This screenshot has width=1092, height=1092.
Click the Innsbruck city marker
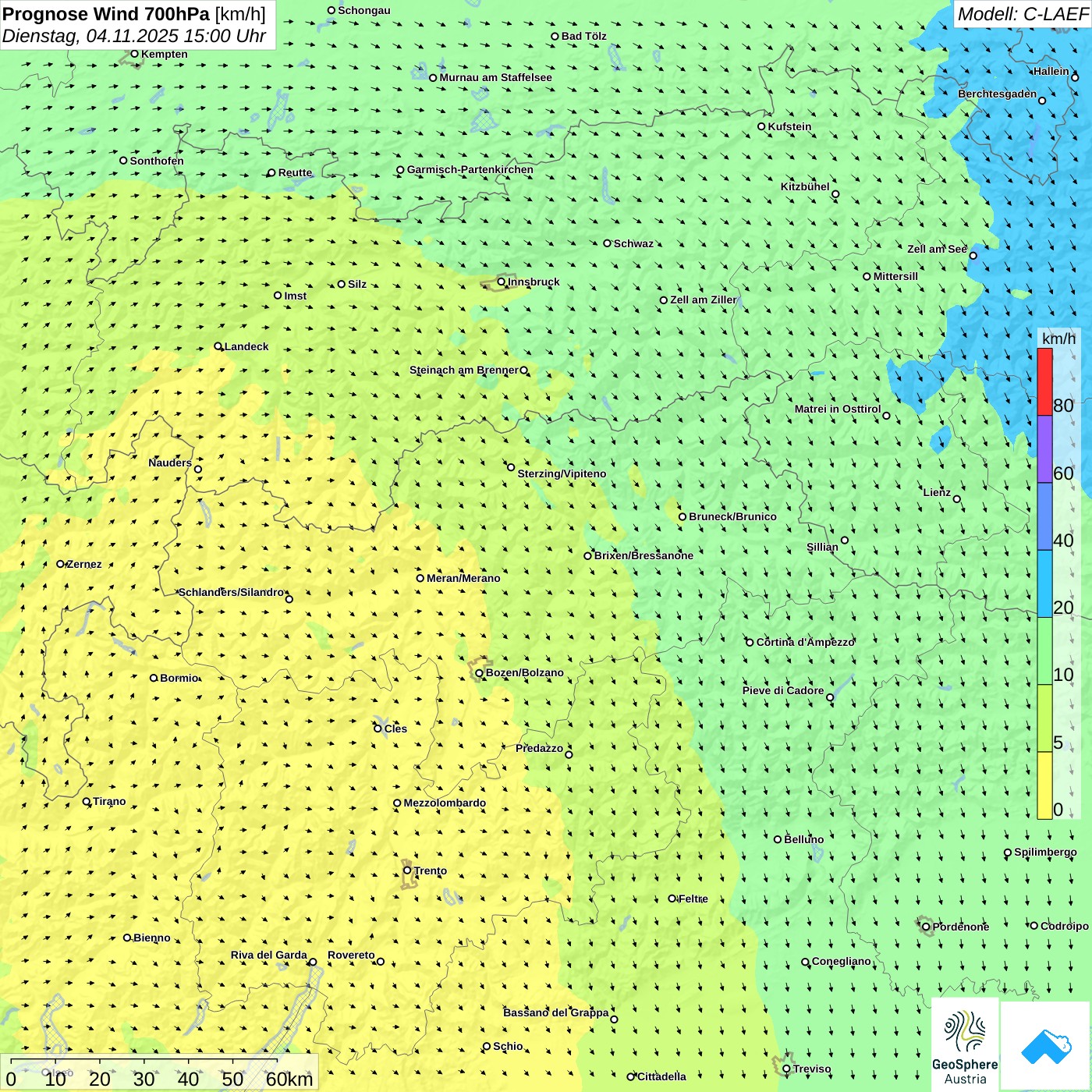click(x=502, y=282)
